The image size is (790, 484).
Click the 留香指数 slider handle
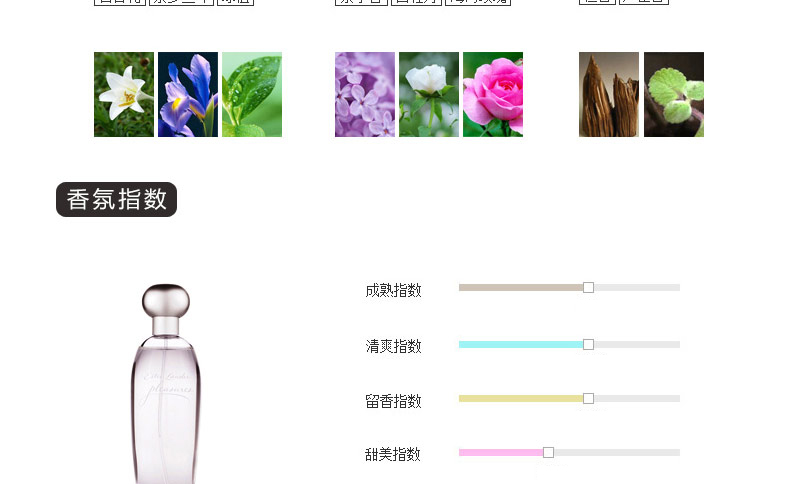pyautogui.click(x=588, y=398)
